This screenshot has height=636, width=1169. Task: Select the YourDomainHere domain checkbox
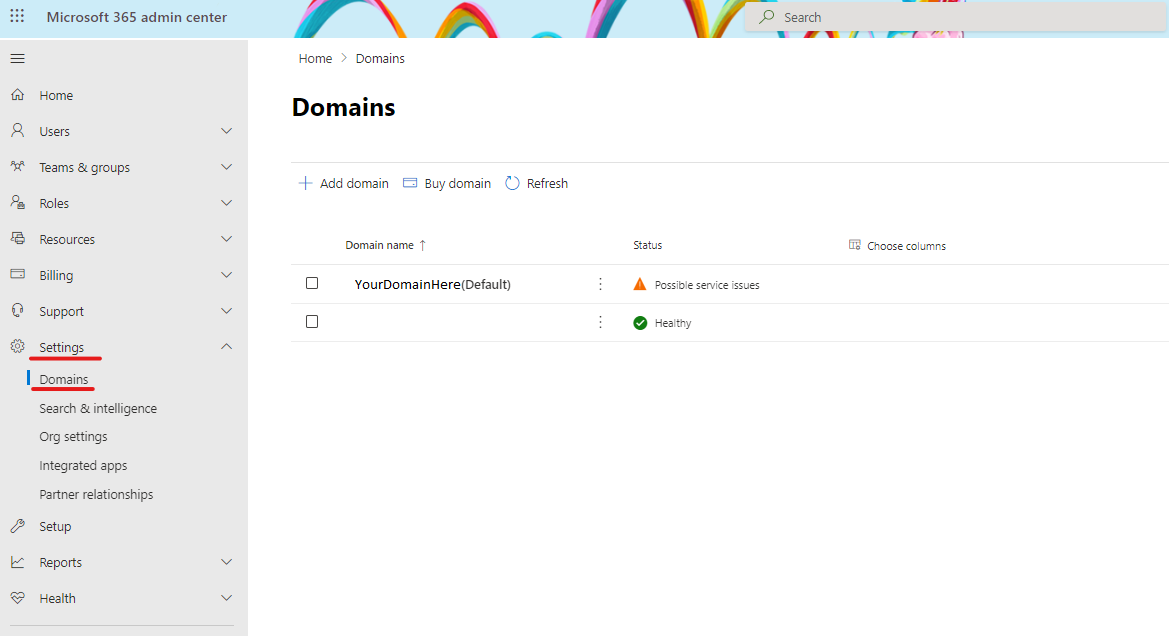tap(312, 283)
